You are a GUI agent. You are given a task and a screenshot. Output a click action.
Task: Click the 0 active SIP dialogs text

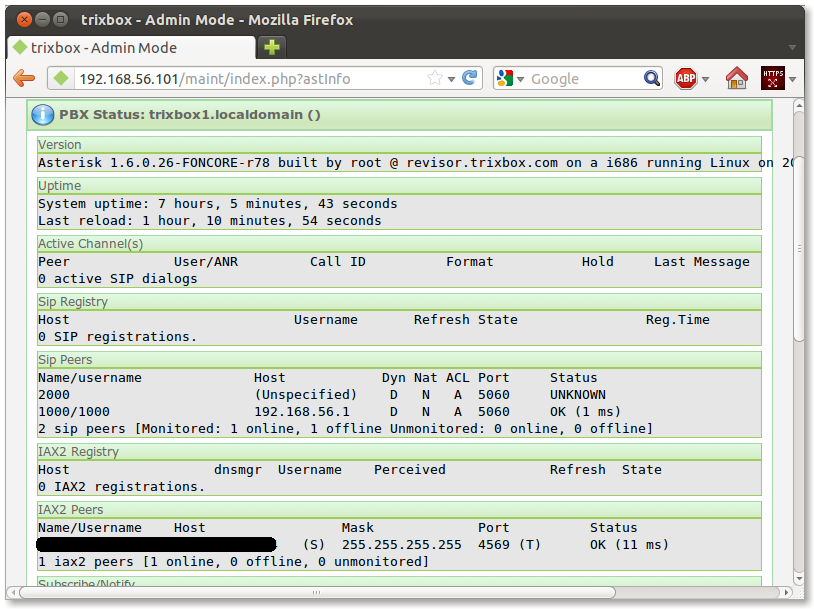[x=118, y=279]
